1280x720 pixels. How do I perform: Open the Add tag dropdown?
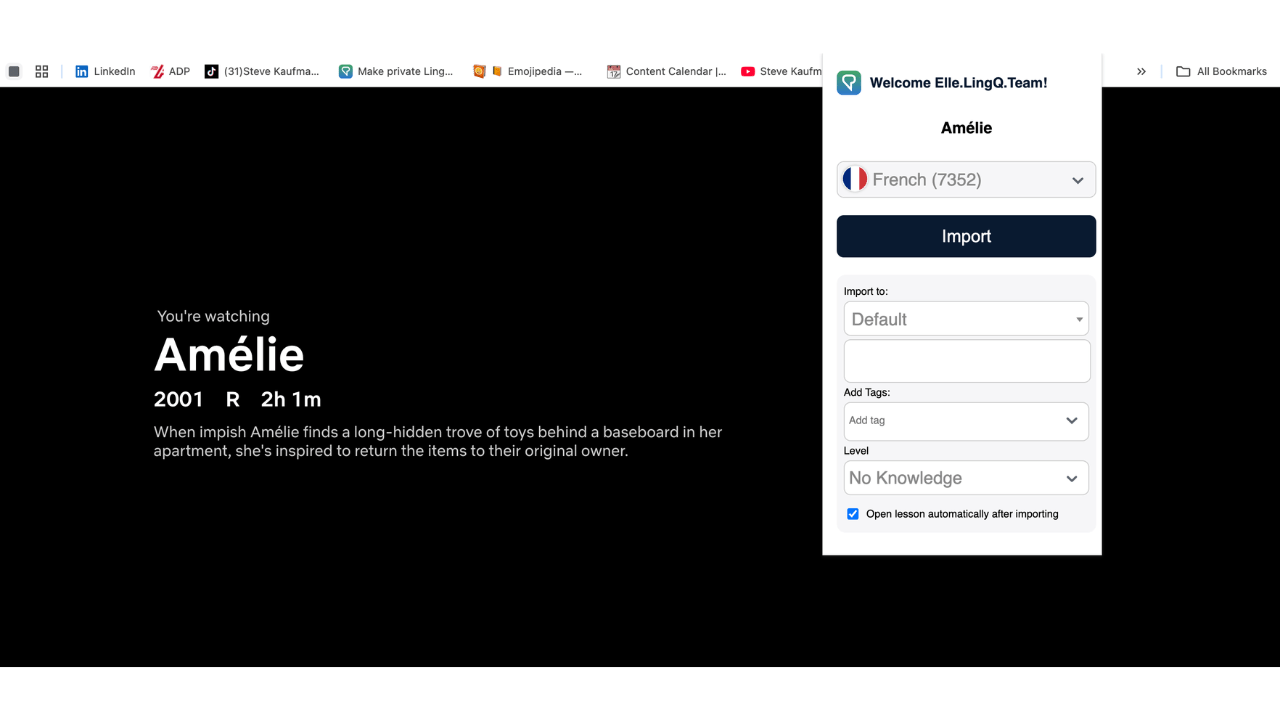pos(966,421)
